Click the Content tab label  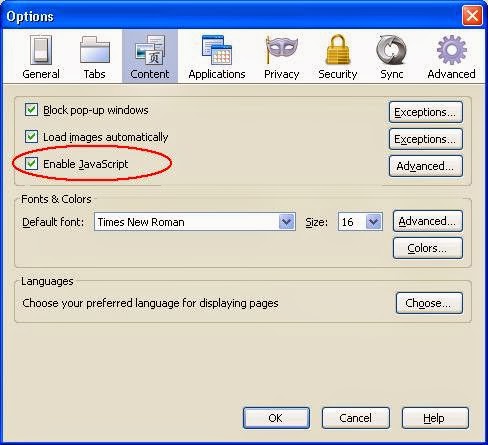150,74
